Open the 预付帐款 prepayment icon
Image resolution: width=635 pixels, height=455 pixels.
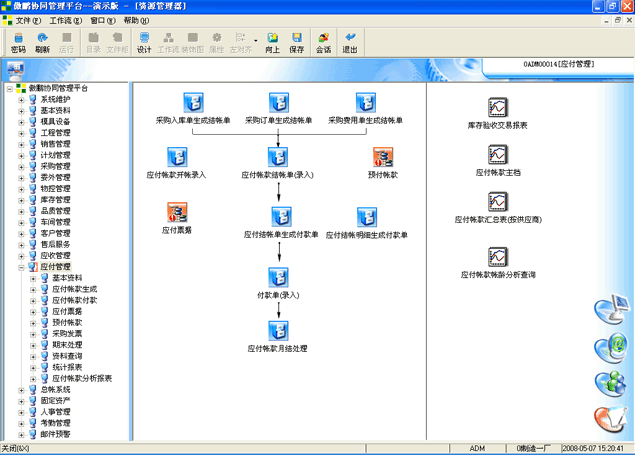[383, 157]
